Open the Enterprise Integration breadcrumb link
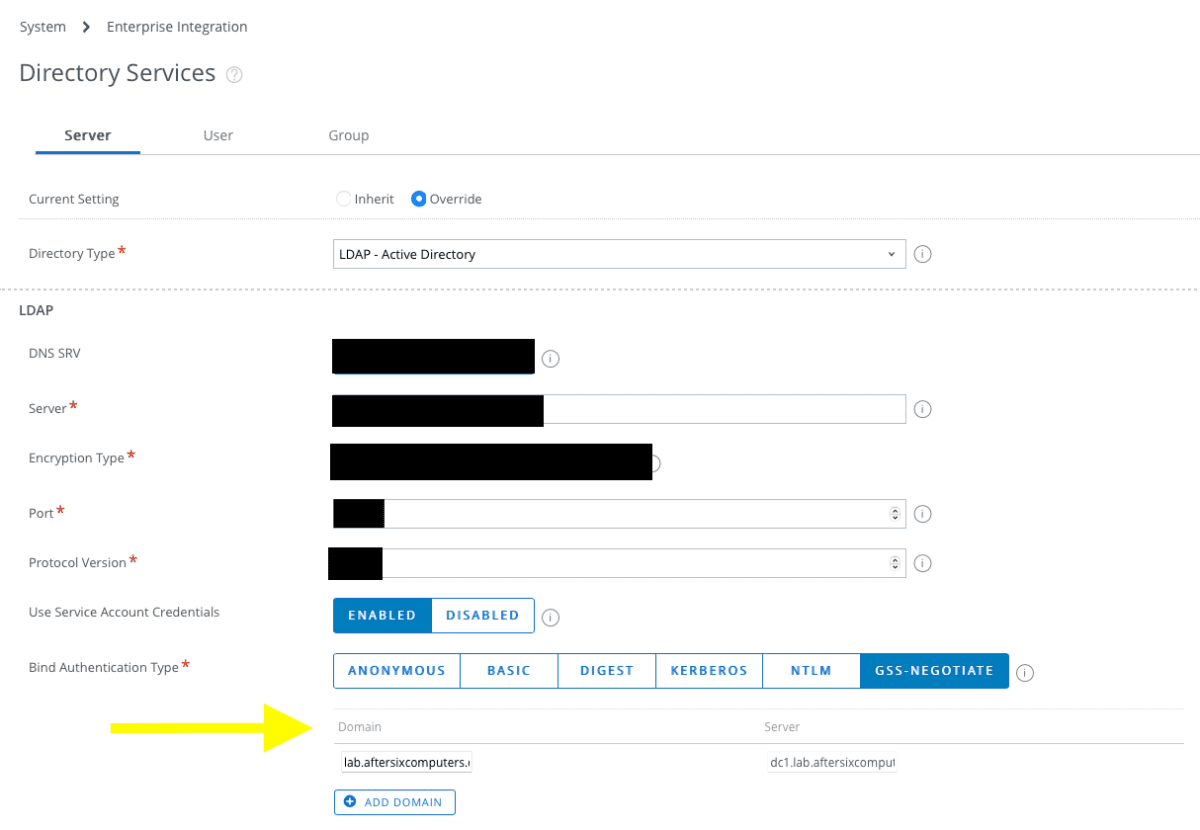 176,27
